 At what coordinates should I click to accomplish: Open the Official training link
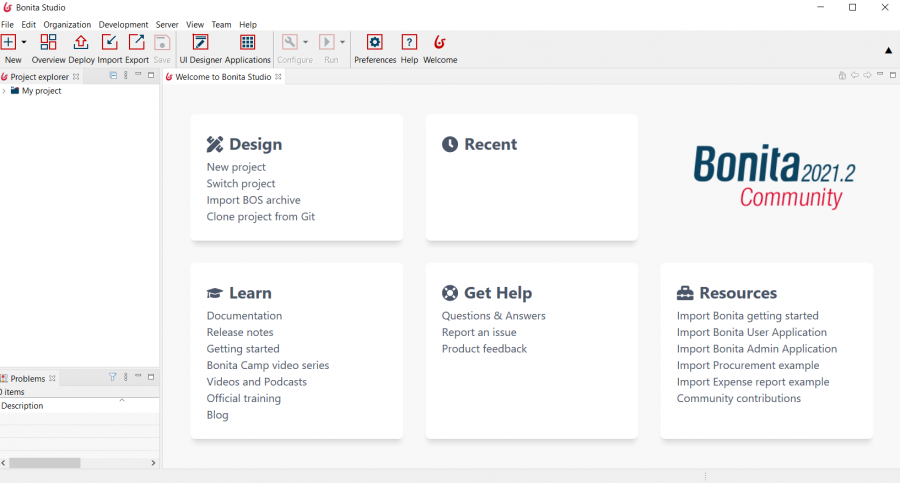pyautogui.click(x=244, y=399)
